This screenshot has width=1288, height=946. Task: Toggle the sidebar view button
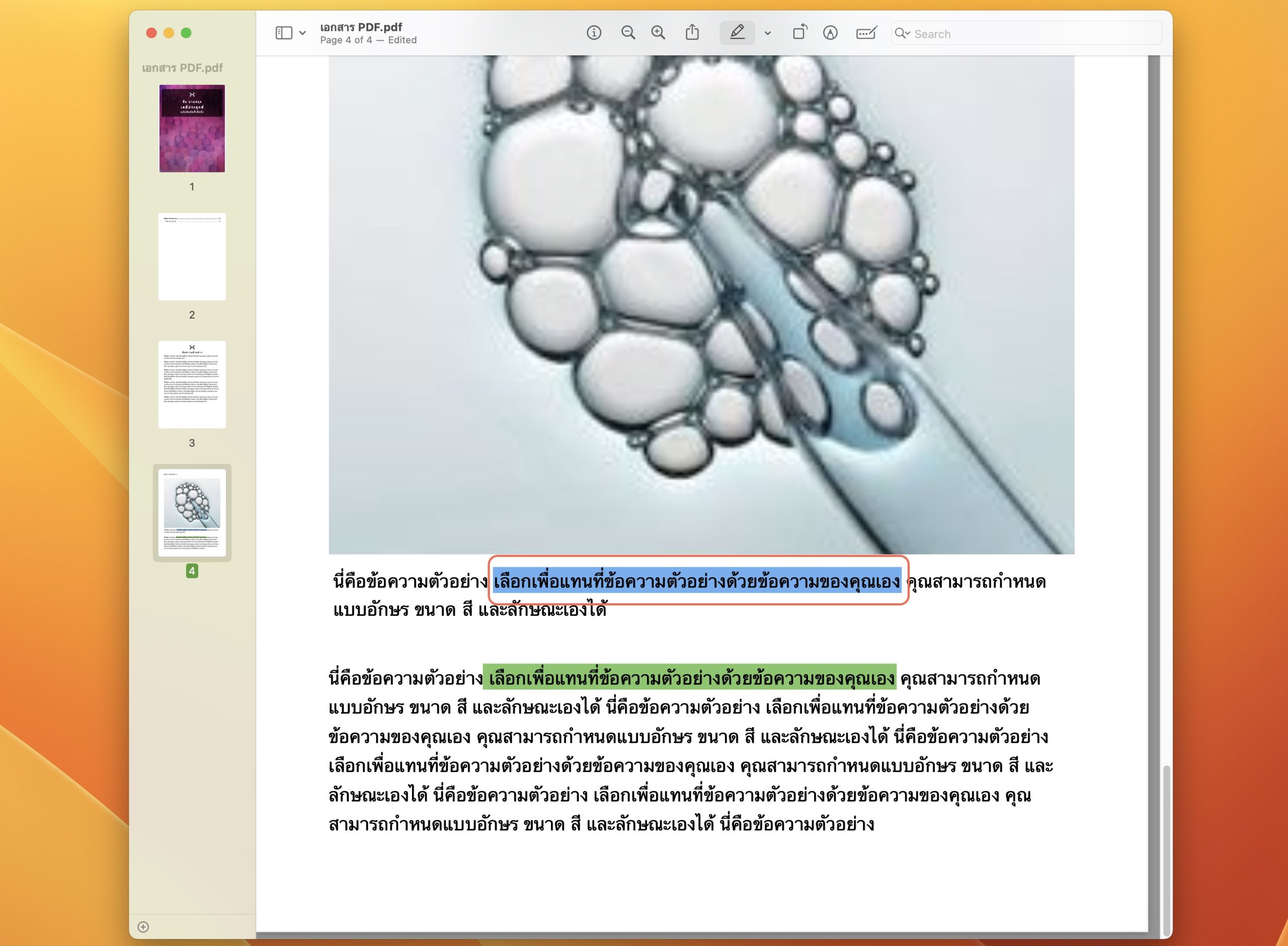[x=284, y=33]
